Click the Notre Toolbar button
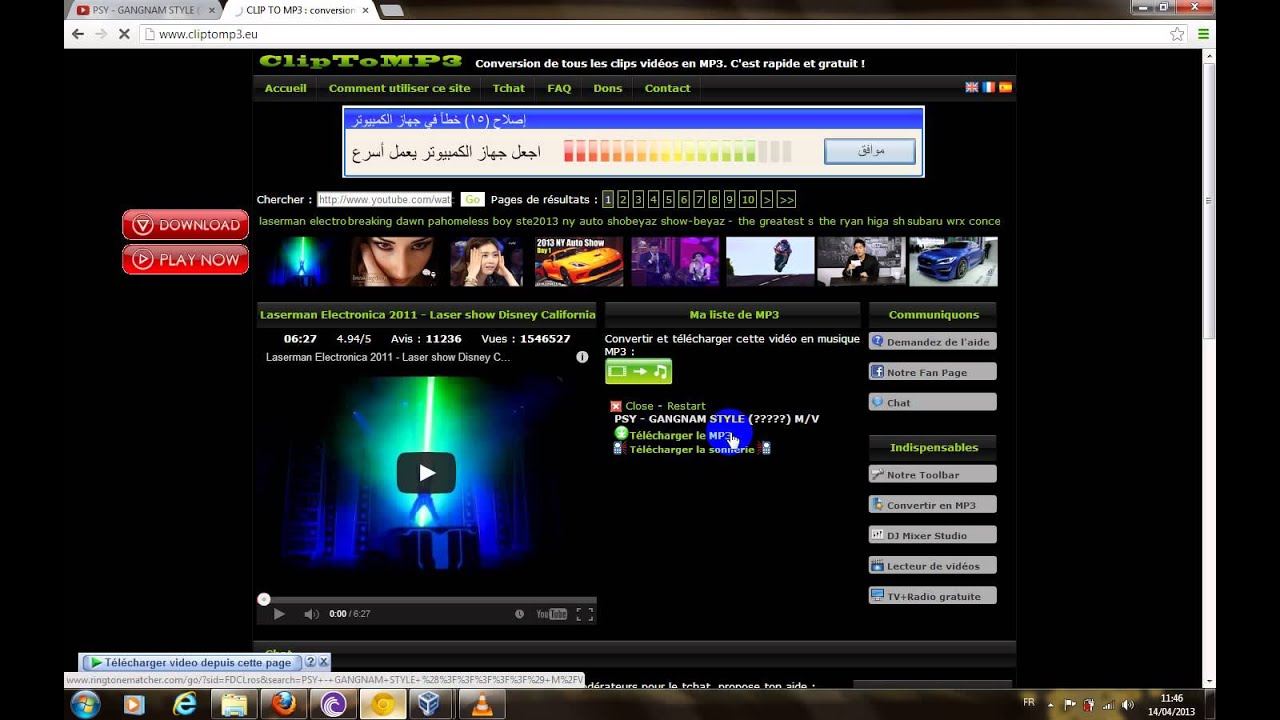 (x=932, y=475)
